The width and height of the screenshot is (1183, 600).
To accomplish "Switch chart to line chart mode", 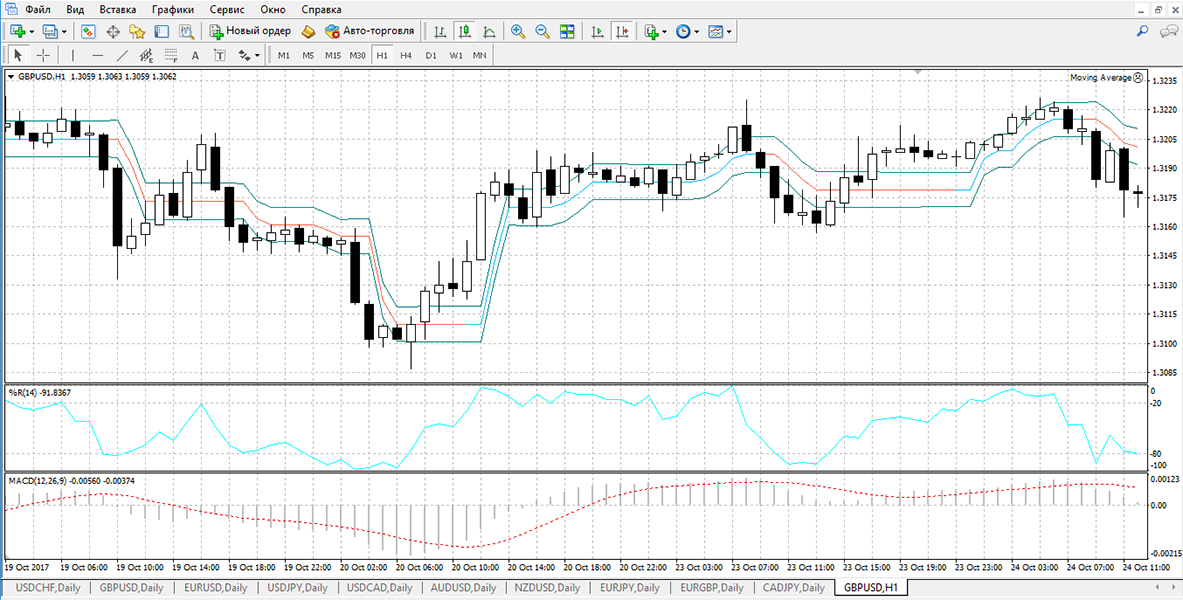I will tap(489, 31).
